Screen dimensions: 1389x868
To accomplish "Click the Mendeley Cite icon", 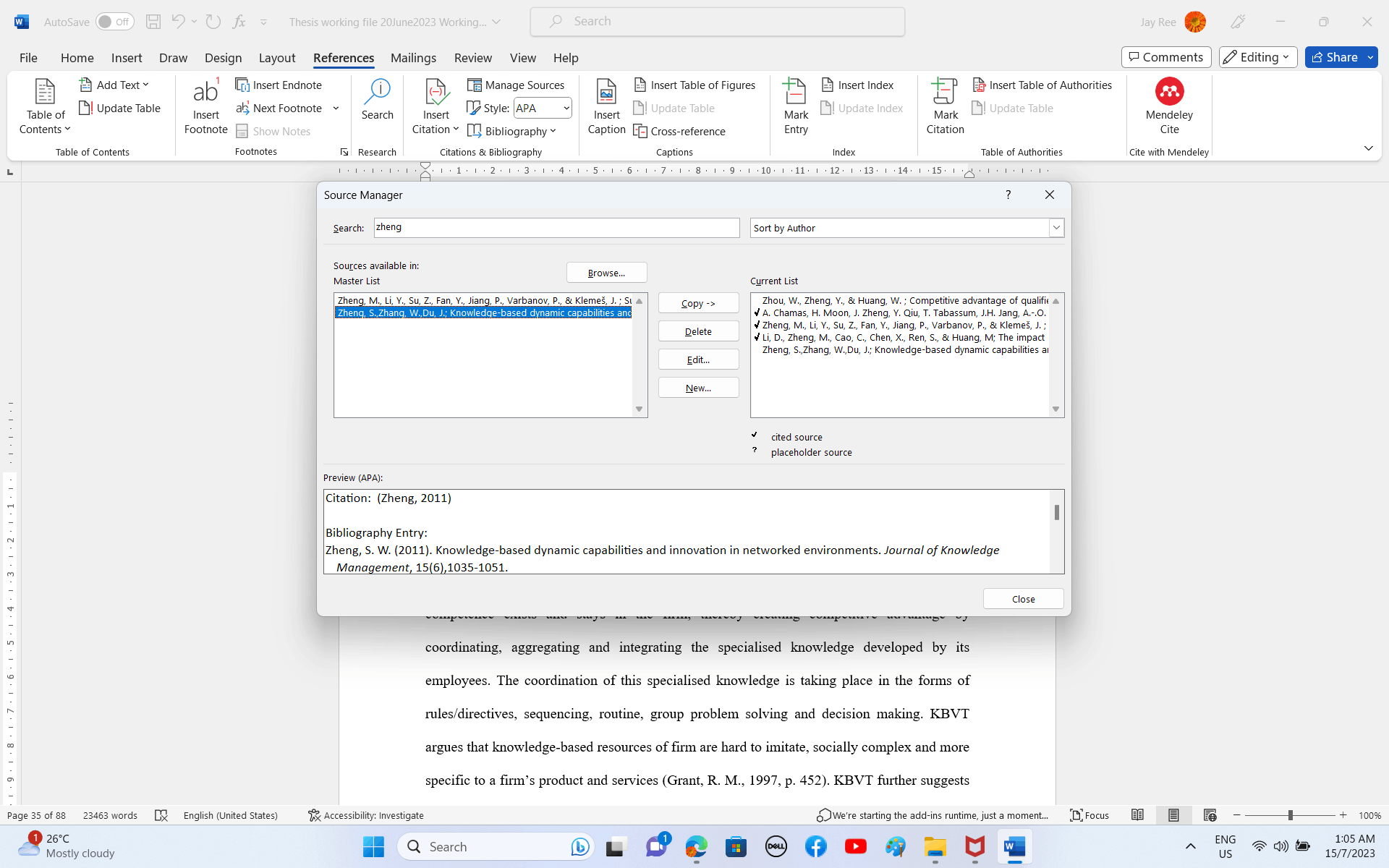I will point(1169,92).
